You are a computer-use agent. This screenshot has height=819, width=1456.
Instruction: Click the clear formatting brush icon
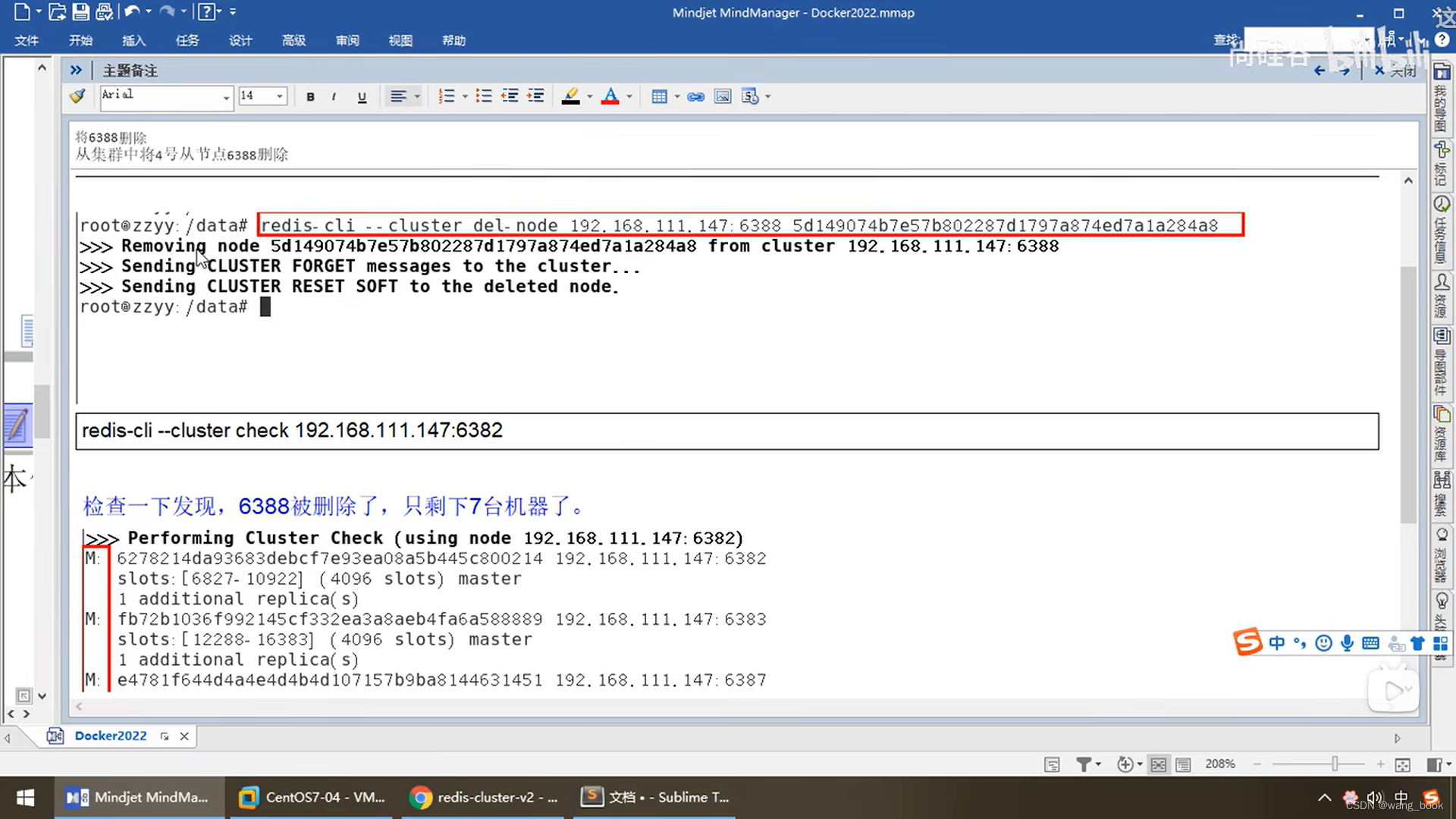coord(77,96)
